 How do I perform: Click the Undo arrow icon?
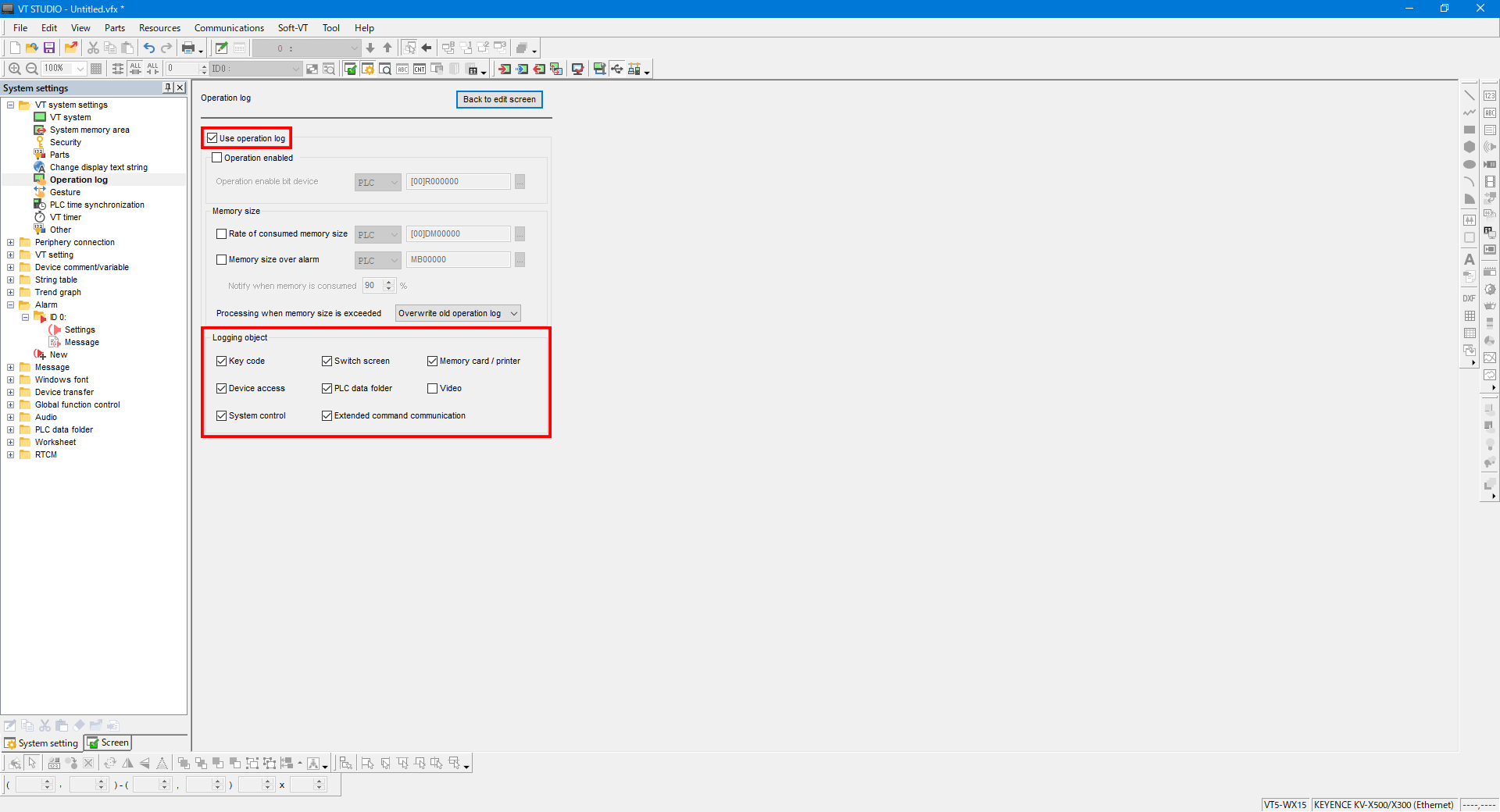click(x=148, y=48)
